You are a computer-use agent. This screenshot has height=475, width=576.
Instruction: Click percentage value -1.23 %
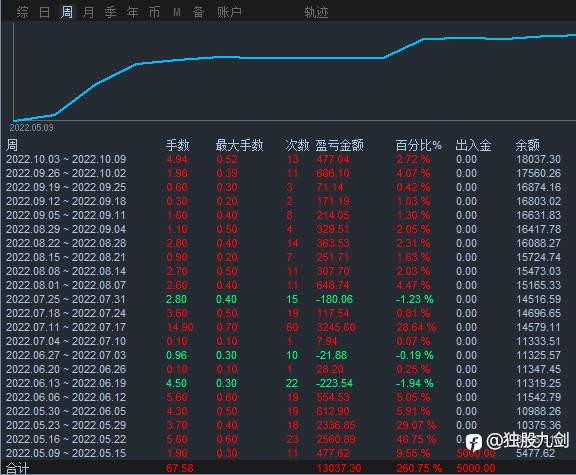pyautogui.click(x=415, y=299)
